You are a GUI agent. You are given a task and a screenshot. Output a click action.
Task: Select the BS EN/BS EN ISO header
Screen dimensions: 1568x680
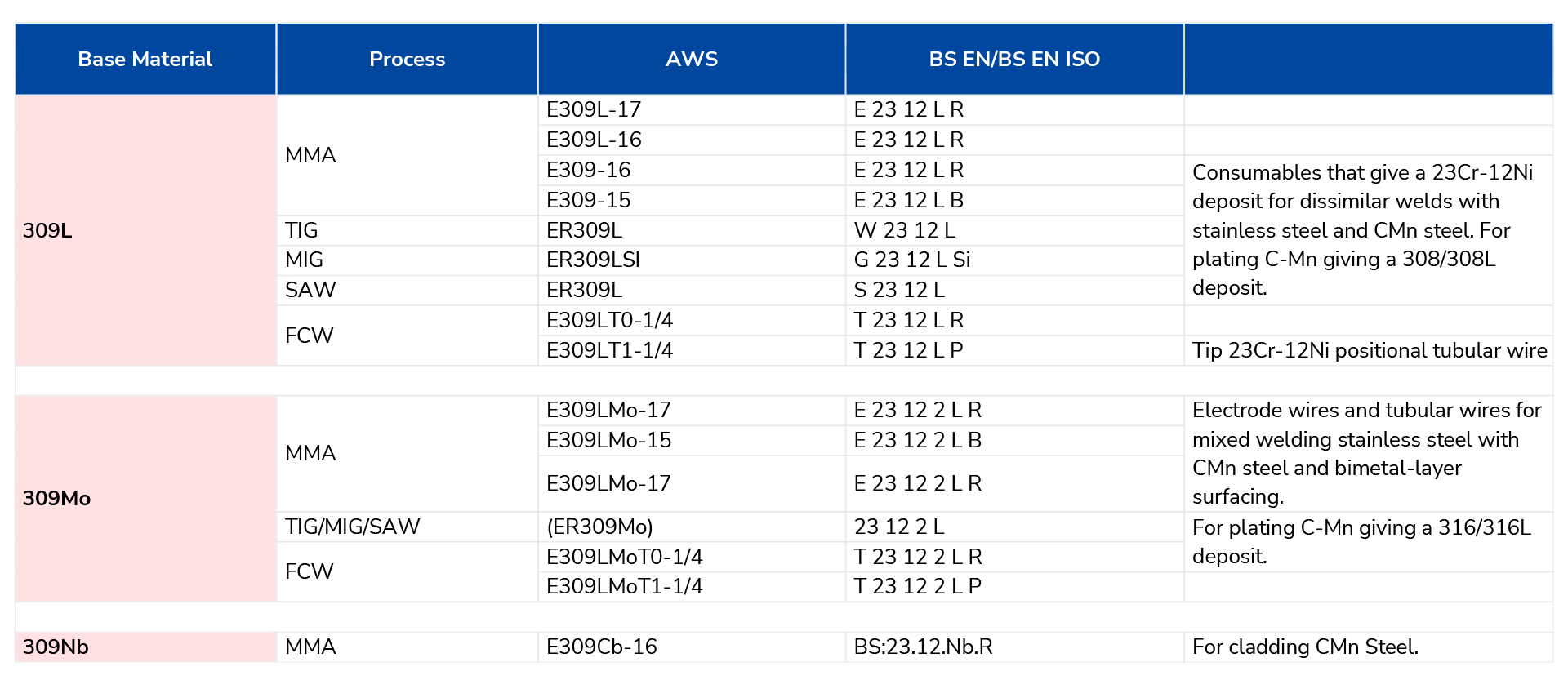(1014, 59)
